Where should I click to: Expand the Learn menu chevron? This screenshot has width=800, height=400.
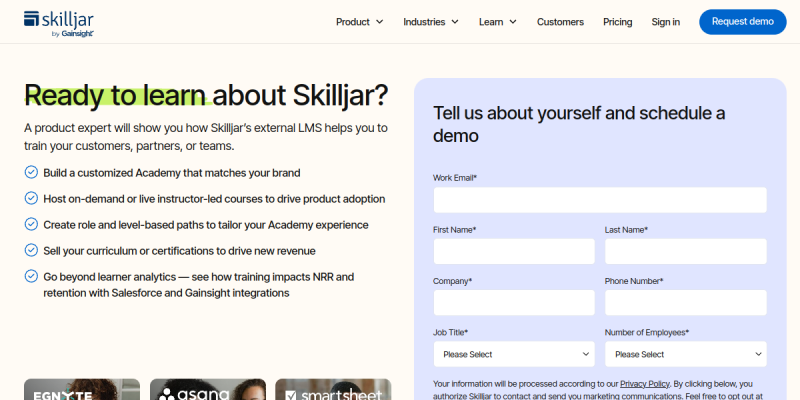tap(513, 22)
